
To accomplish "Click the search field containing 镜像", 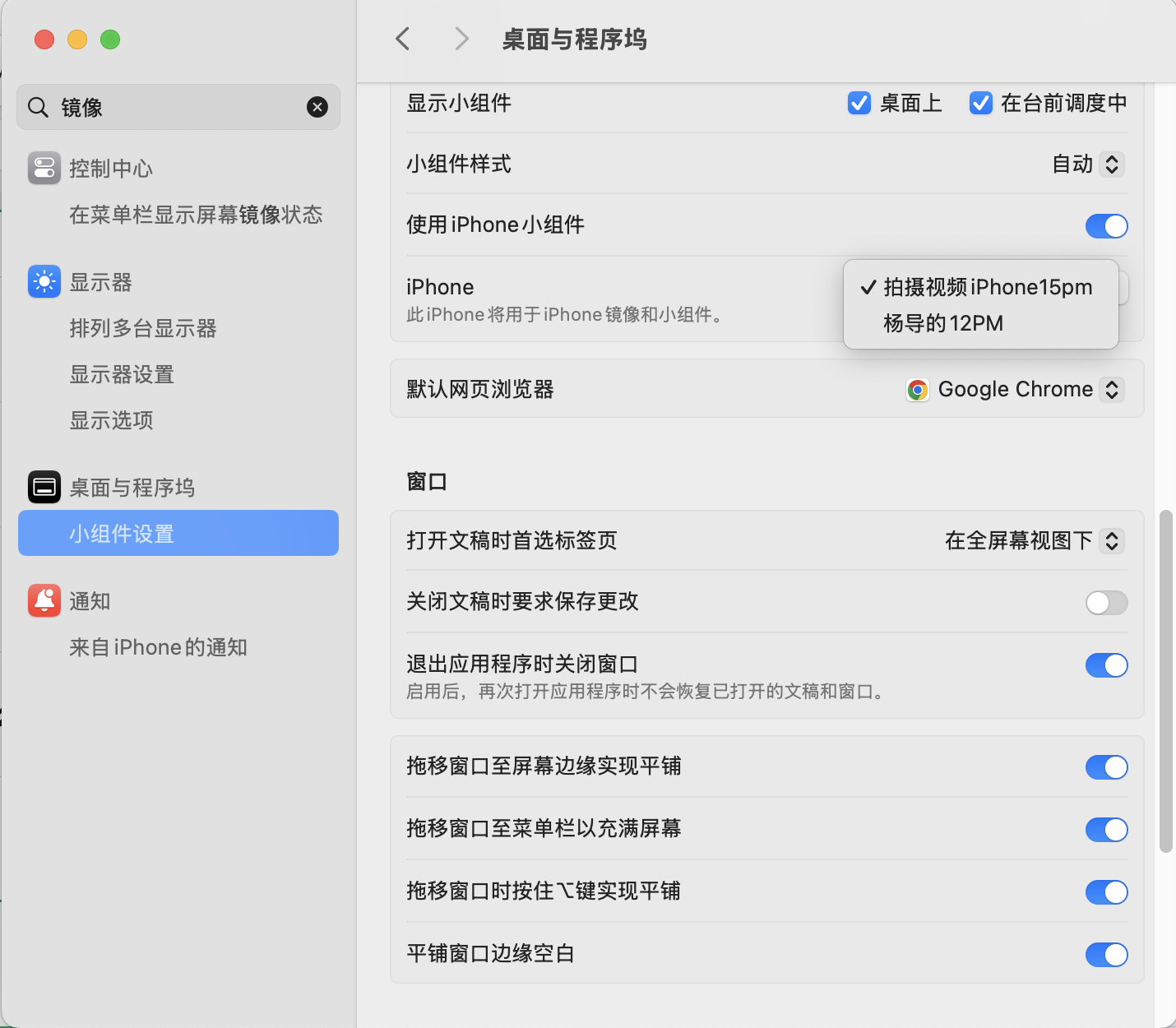I will coord(178,107).
